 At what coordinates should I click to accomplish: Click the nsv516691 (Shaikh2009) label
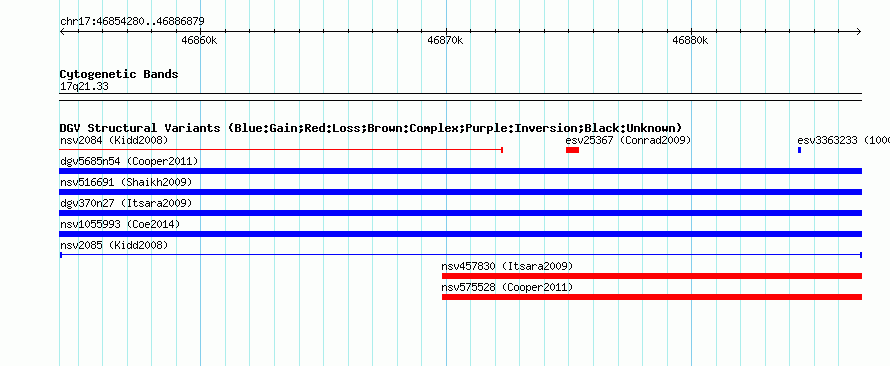coord(126,183)
